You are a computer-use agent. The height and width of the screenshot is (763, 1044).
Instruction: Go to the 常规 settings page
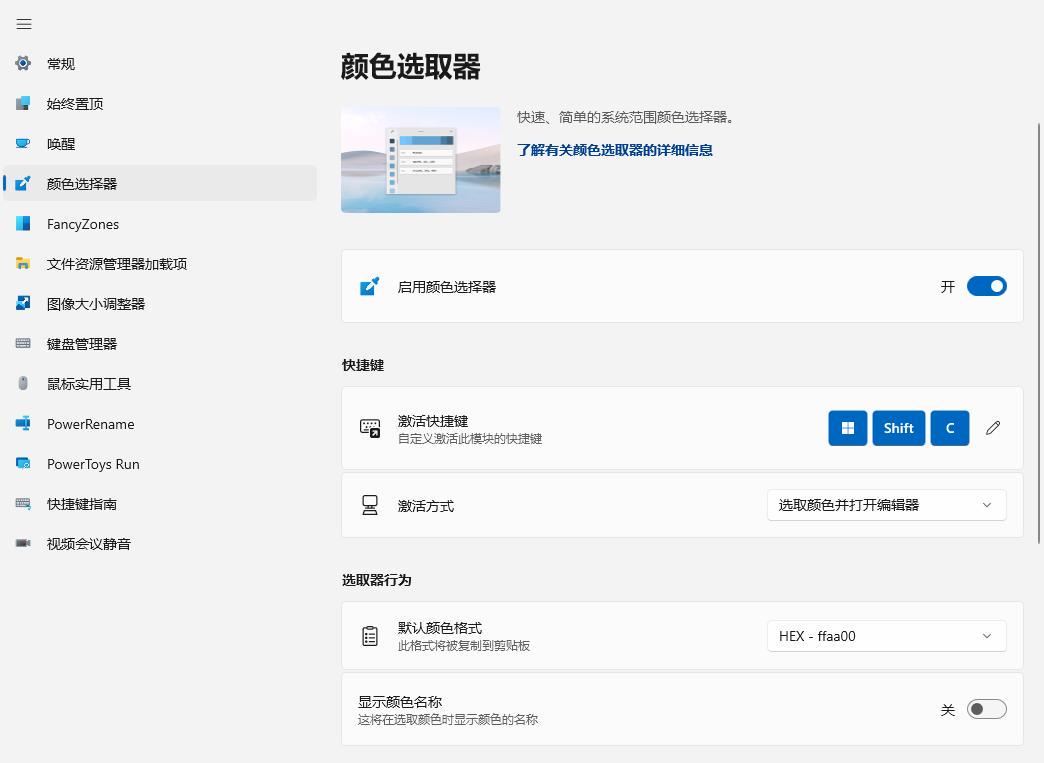pyautogui.click(x=160, y=63)
